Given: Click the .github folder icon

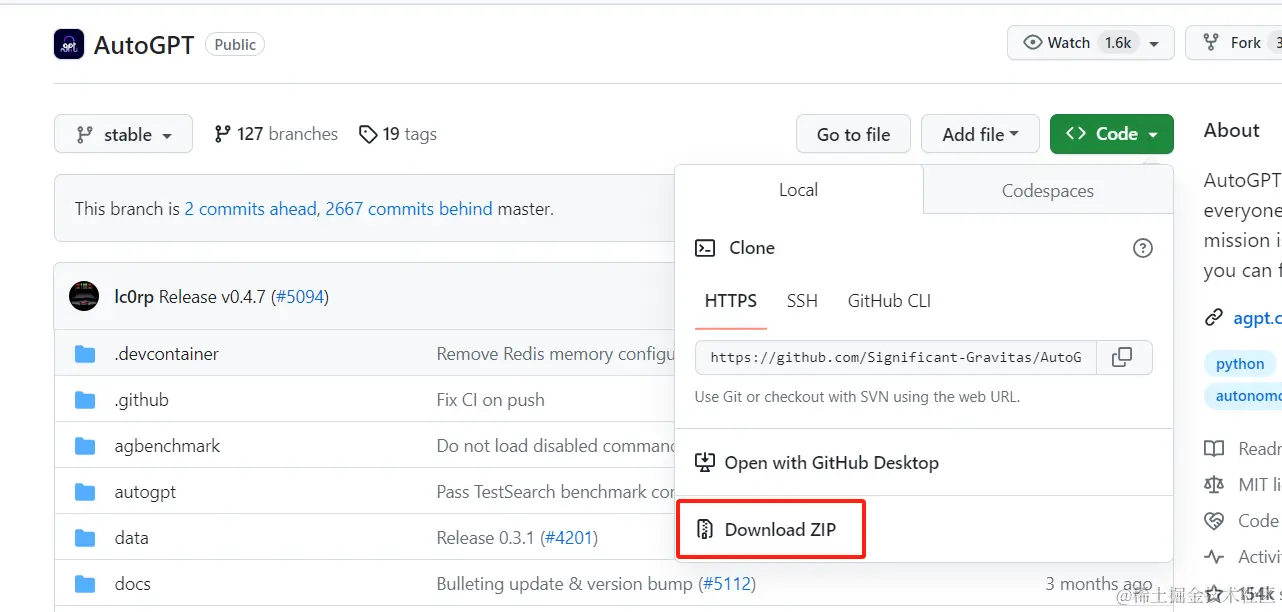Looking at the screenshot, I should tap(85, 400).
